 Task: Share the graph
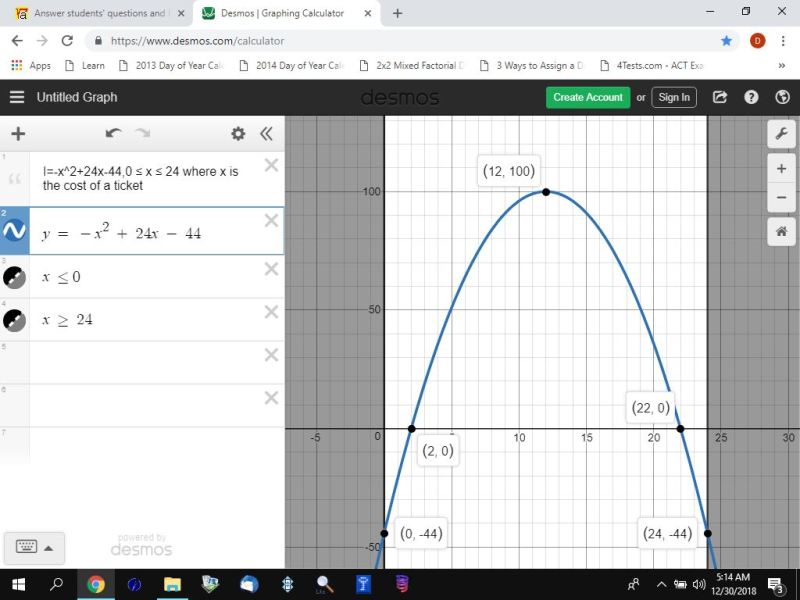[x=719, y=97]
